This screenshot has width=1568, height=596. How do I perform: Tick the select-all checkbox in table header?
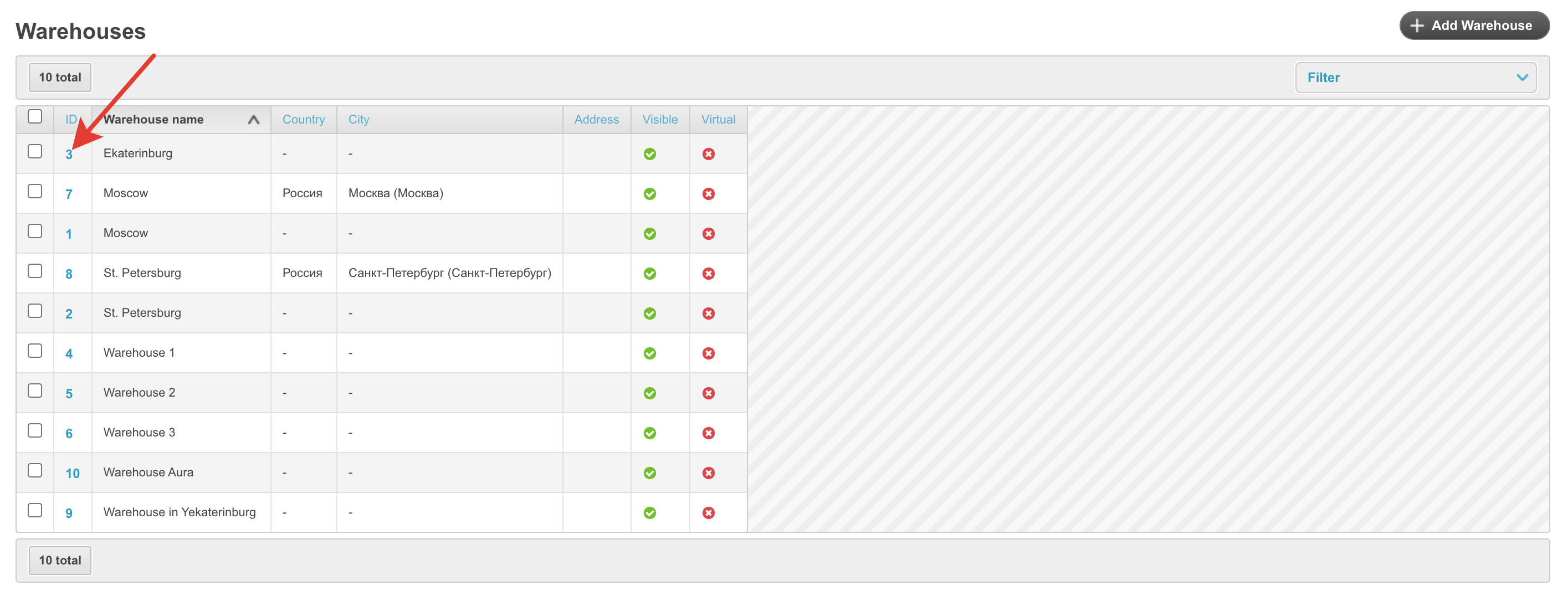point(35,116)
